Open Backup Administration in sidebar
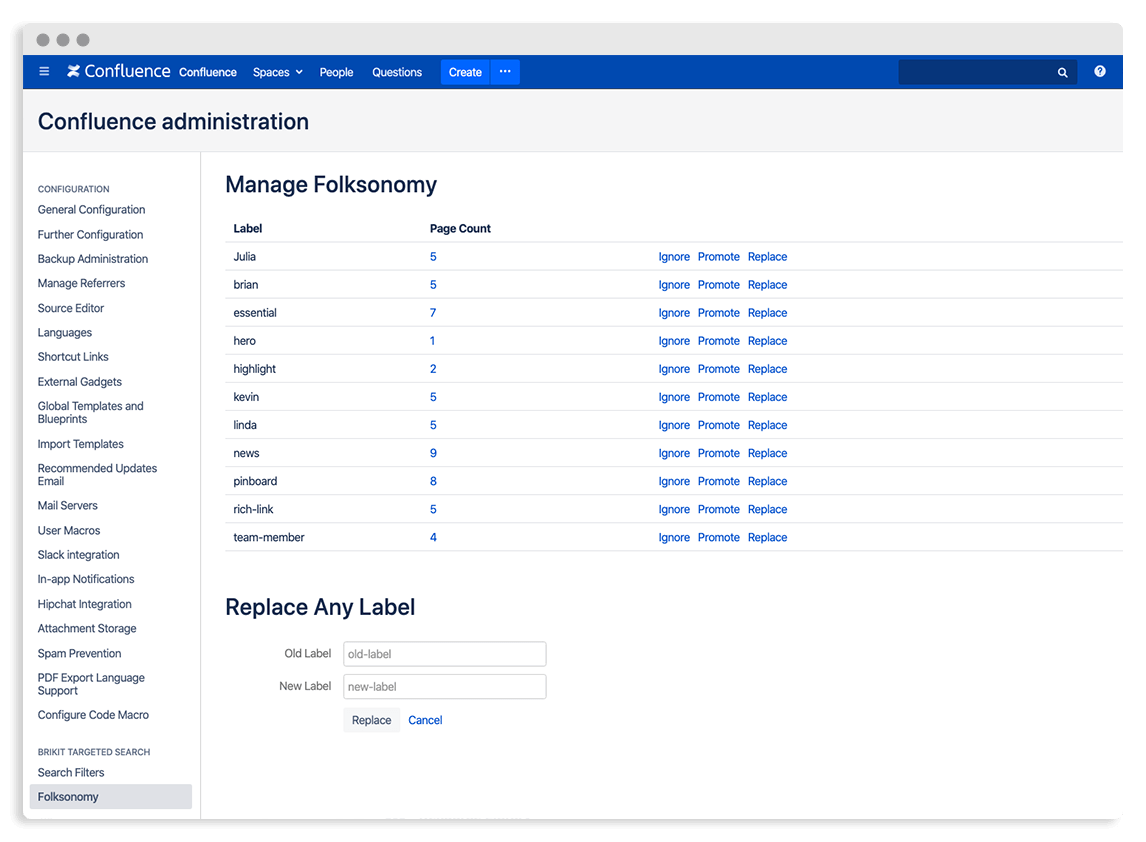Viewport: 1146px width, 842px height. click(x=93, y=259)
